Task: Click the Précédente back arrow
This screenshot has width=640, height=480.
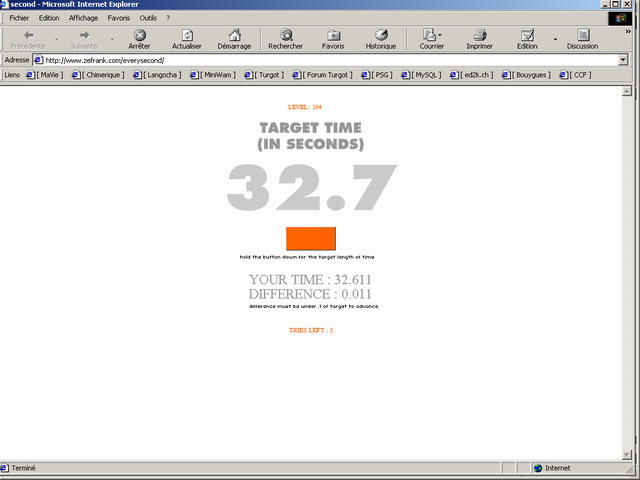Action: coord(28,35)
